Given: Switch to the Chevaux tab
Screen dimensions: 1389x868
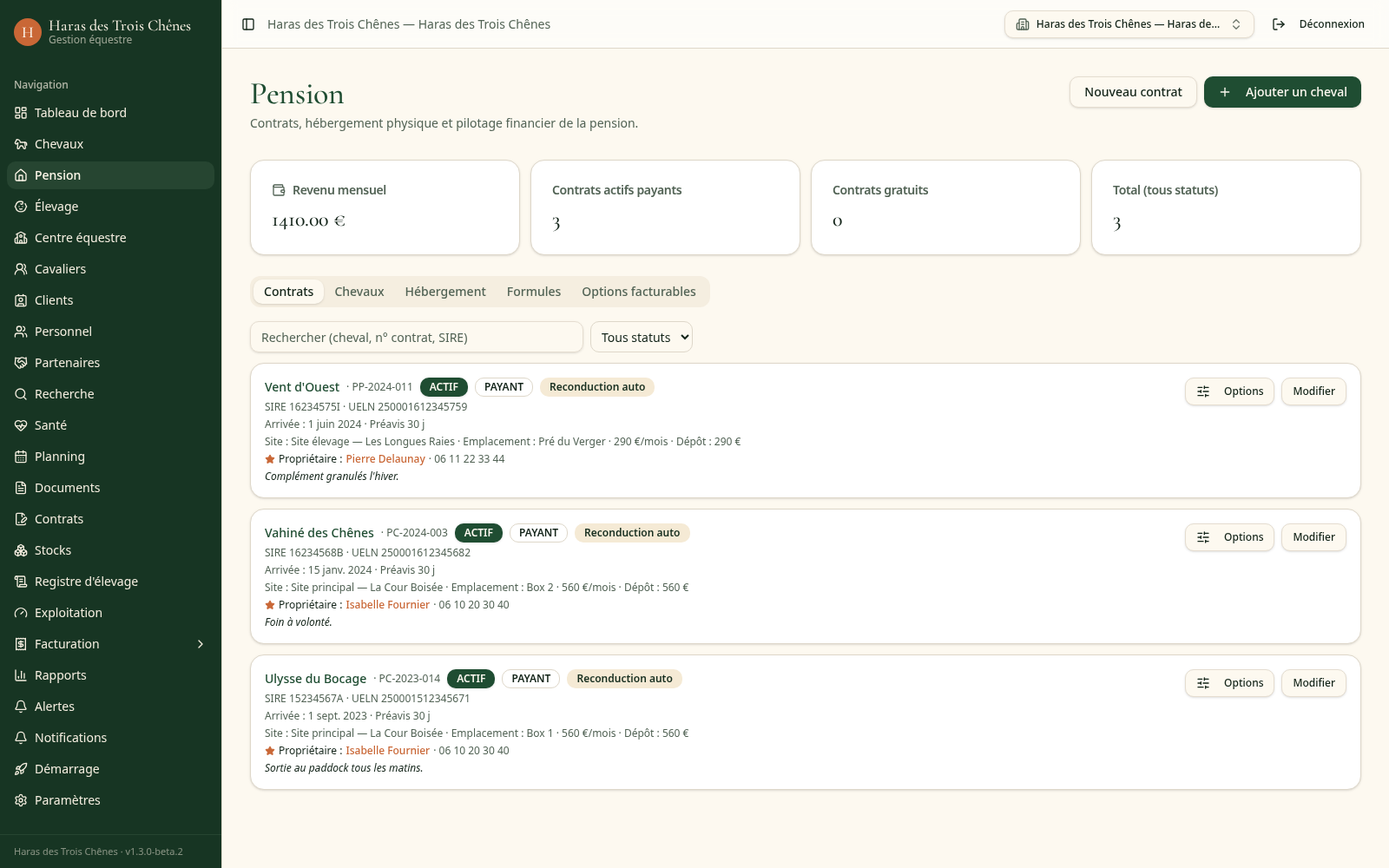Looking at the screenshot, I should 359,292.
